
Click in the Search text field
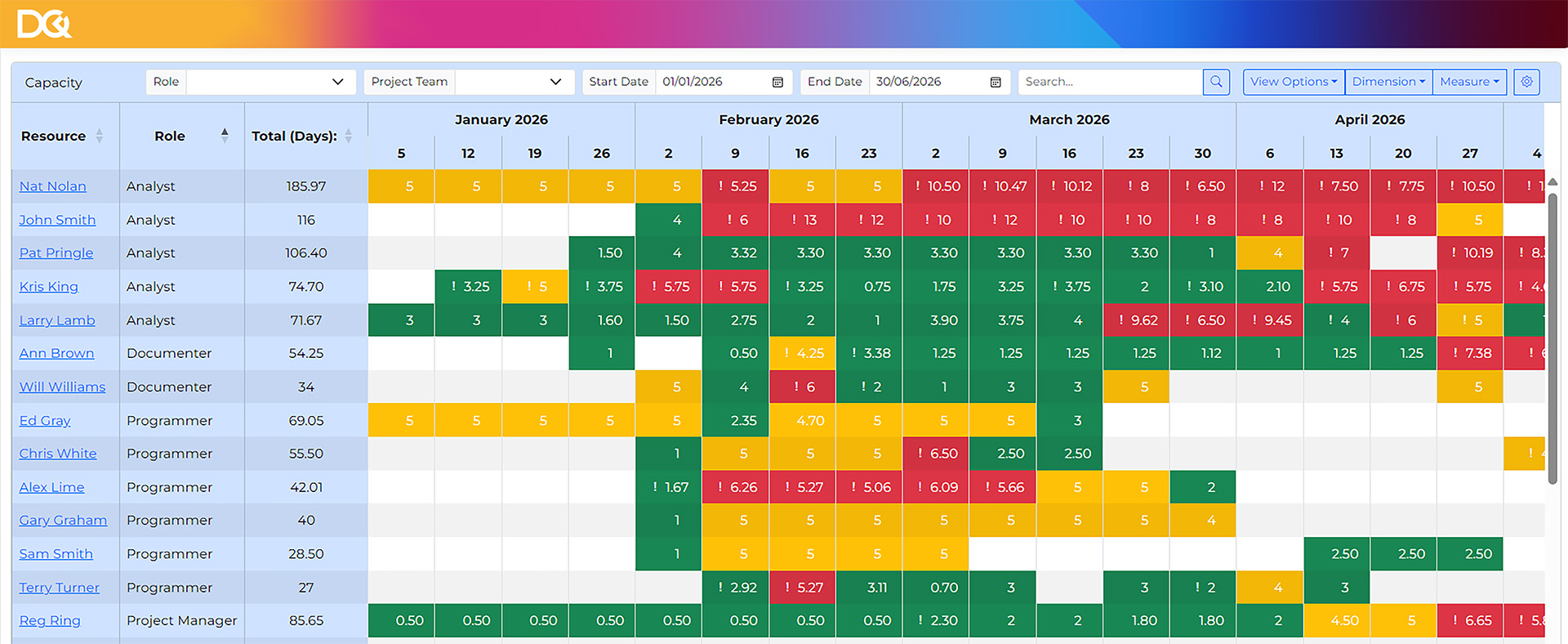(1109, 82)
